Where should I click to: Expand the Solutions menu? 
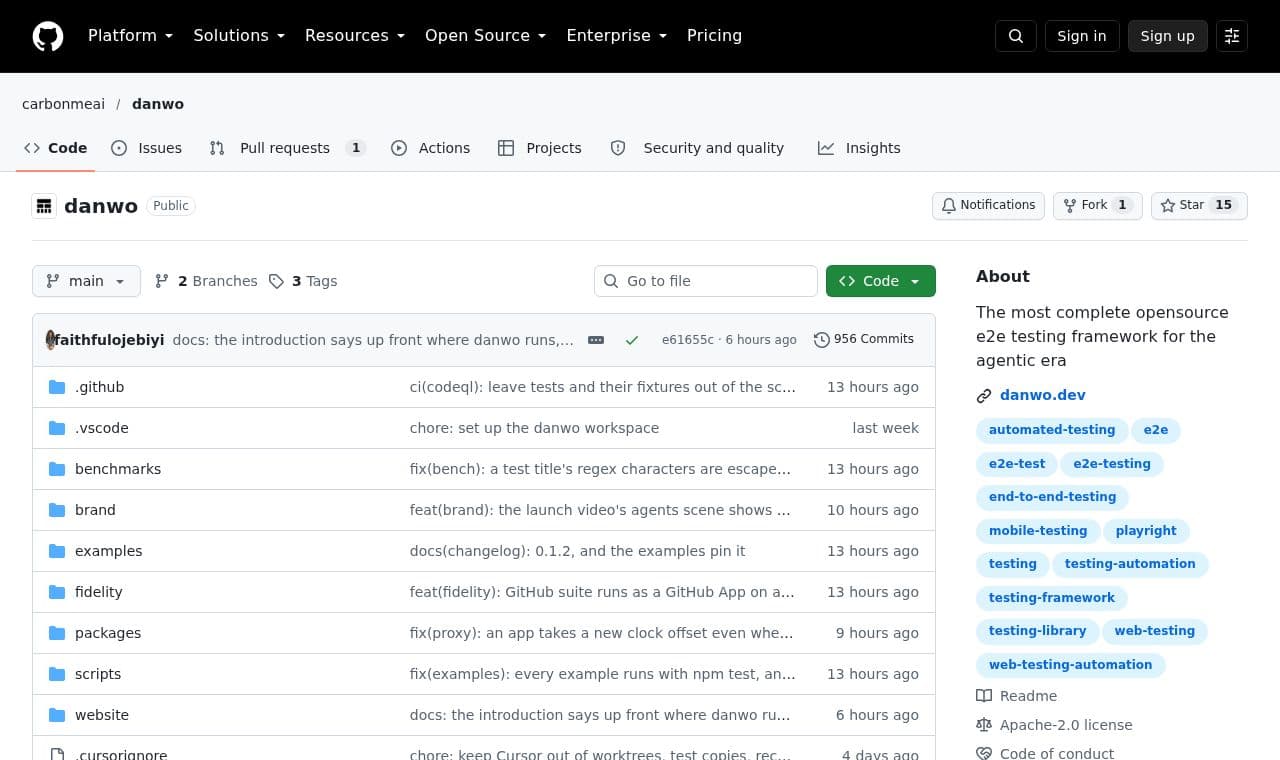[239, 35]
